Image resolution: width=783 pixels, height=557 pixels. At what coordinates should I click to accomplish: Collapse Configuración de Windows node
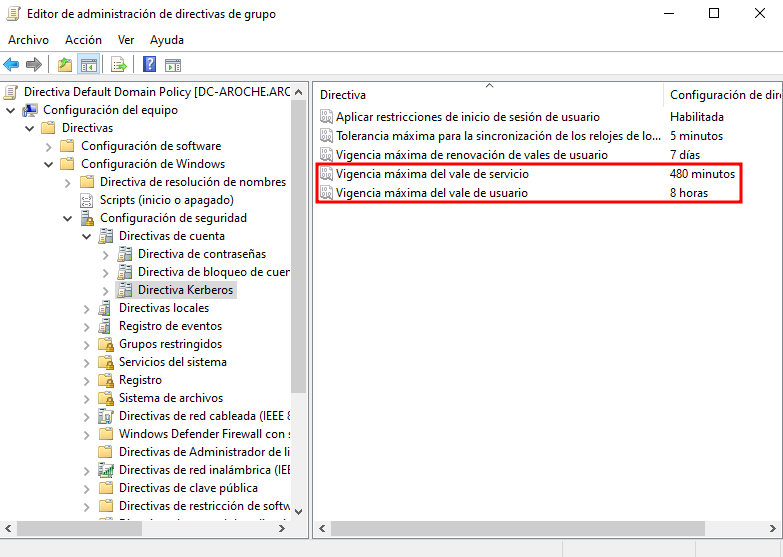48,164
